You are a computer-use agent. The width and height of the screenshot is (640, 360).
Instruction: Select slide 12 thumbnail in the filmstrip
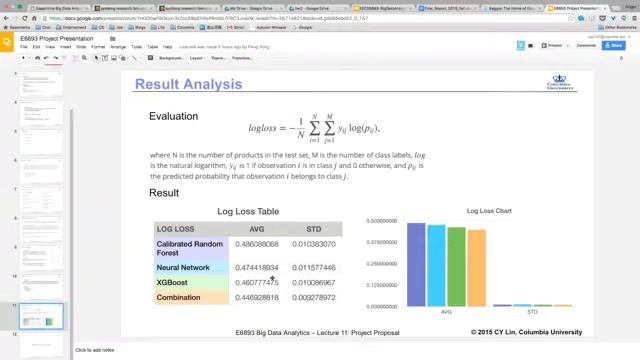(41, 345)
